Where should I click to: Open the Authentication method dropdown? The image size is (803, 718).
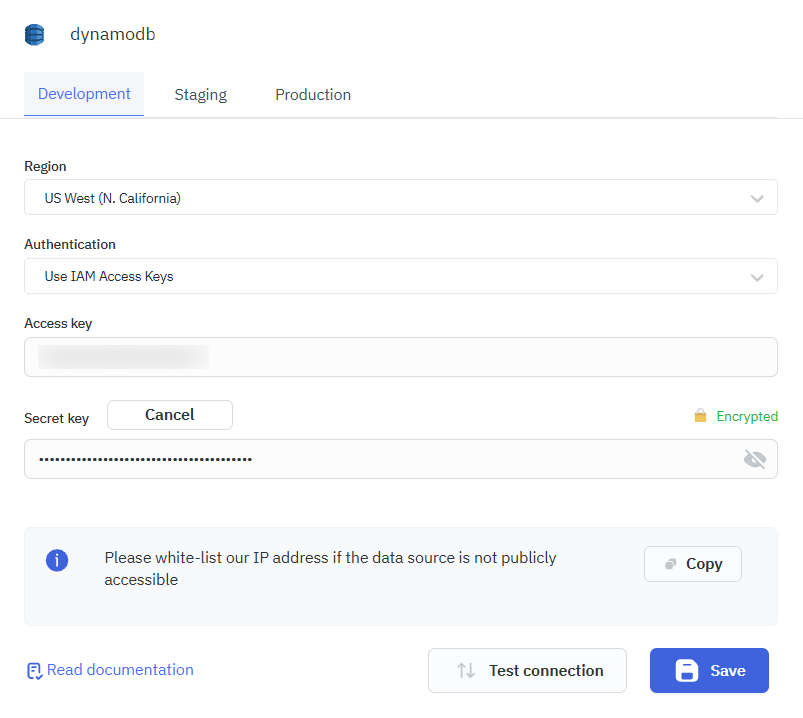(x=400, y=276)
